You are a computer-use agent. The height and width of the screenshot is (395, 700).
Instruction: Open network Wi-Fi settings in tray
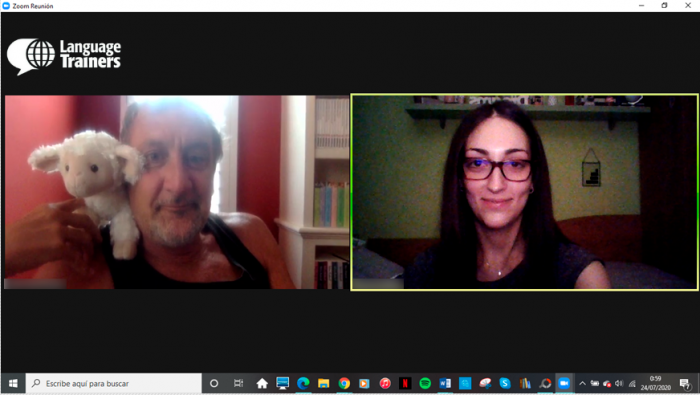(632, 383)
